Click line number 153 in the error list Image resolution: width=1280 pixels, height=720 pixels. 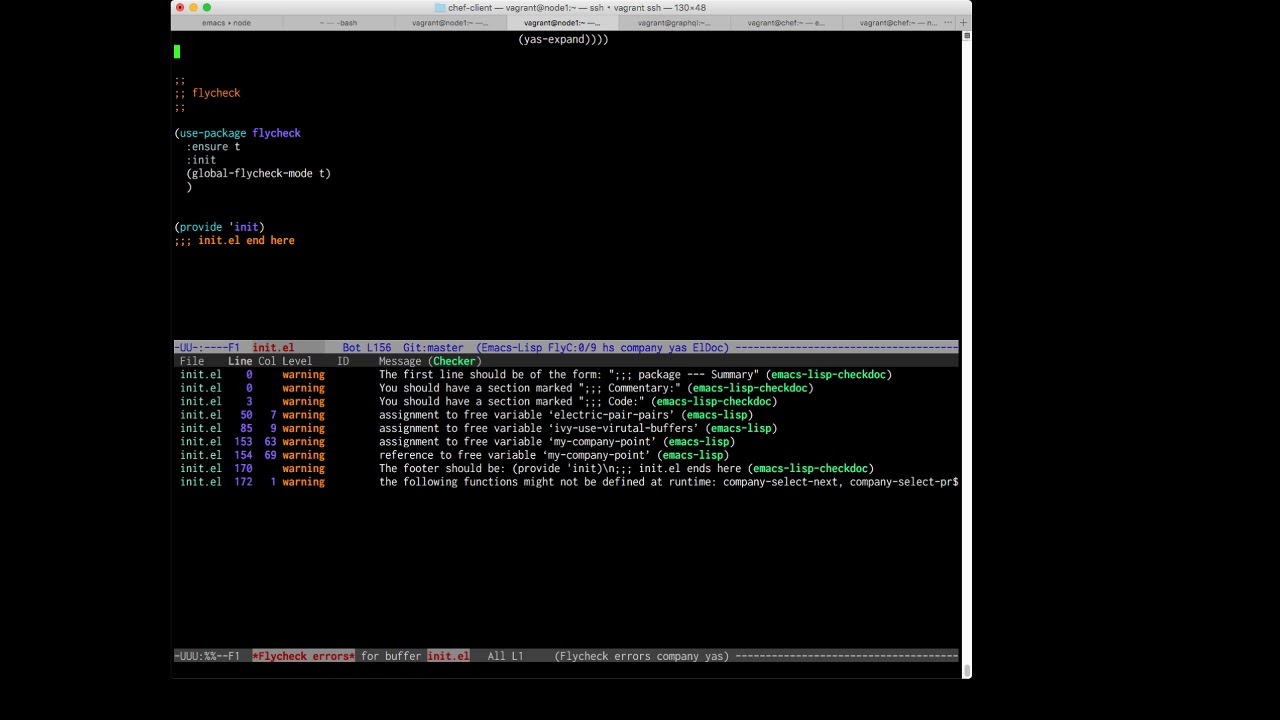point(243,442)
